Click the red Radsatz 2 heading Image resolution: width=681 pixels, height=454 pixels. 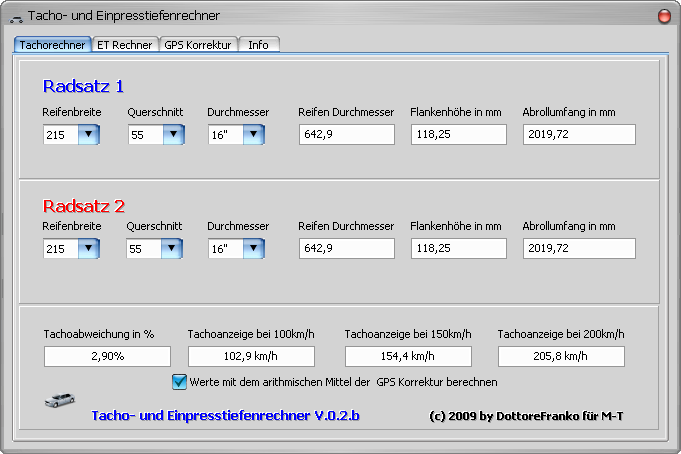(x=84, y=206)
